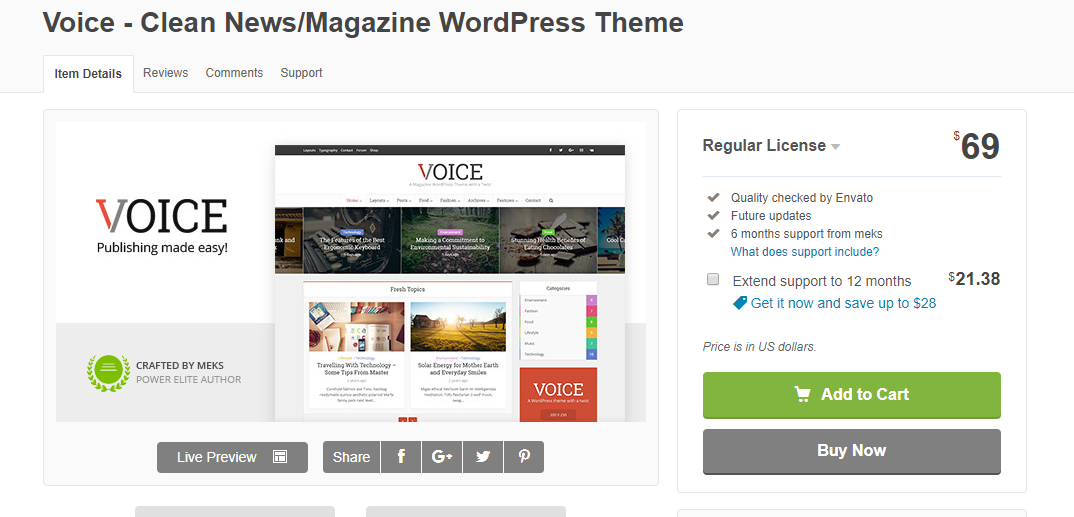Click the 'Price is in US dollars.' note
The height and width of the screenshot is (517, 1074).
760,346
